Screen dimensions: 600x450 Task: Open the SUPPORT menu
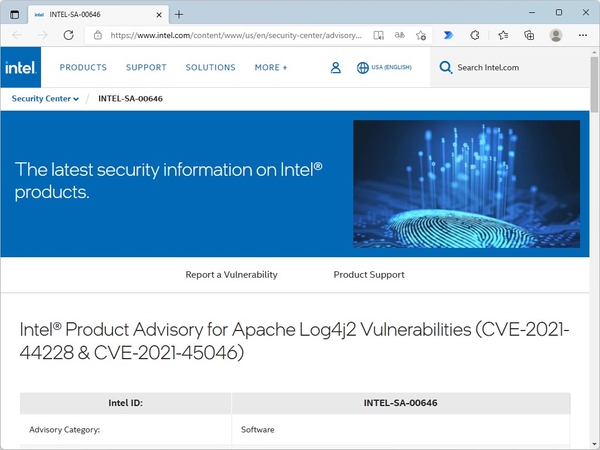[146, 67]
